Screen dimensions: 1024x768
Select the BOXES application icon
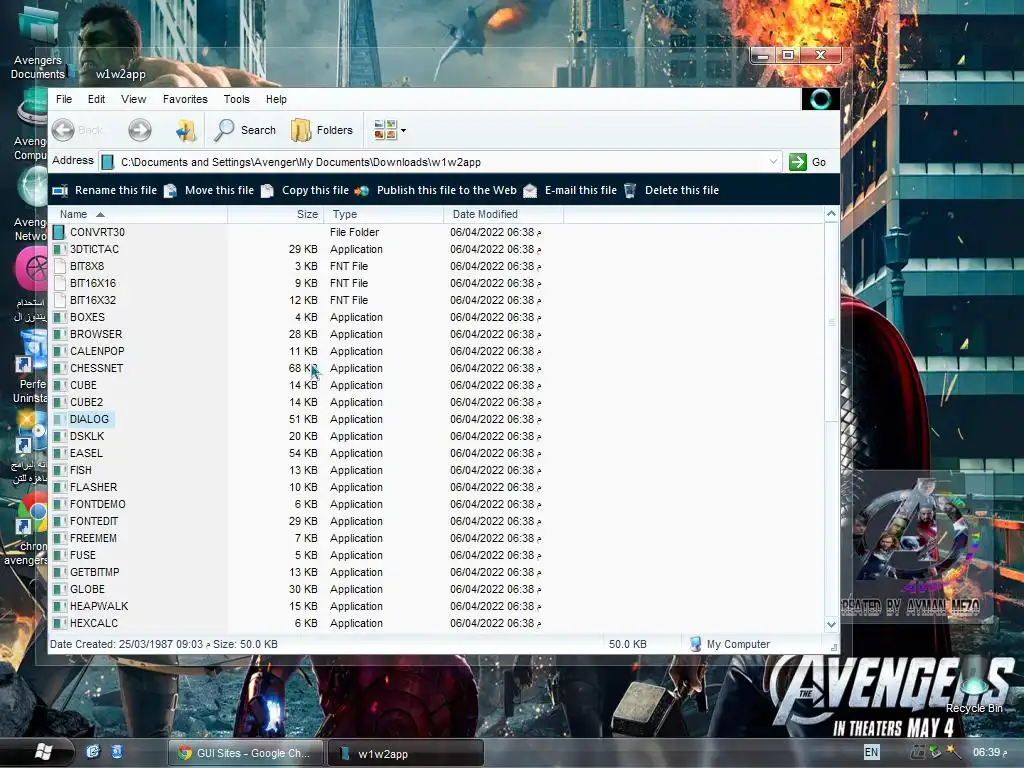(59, 317)
